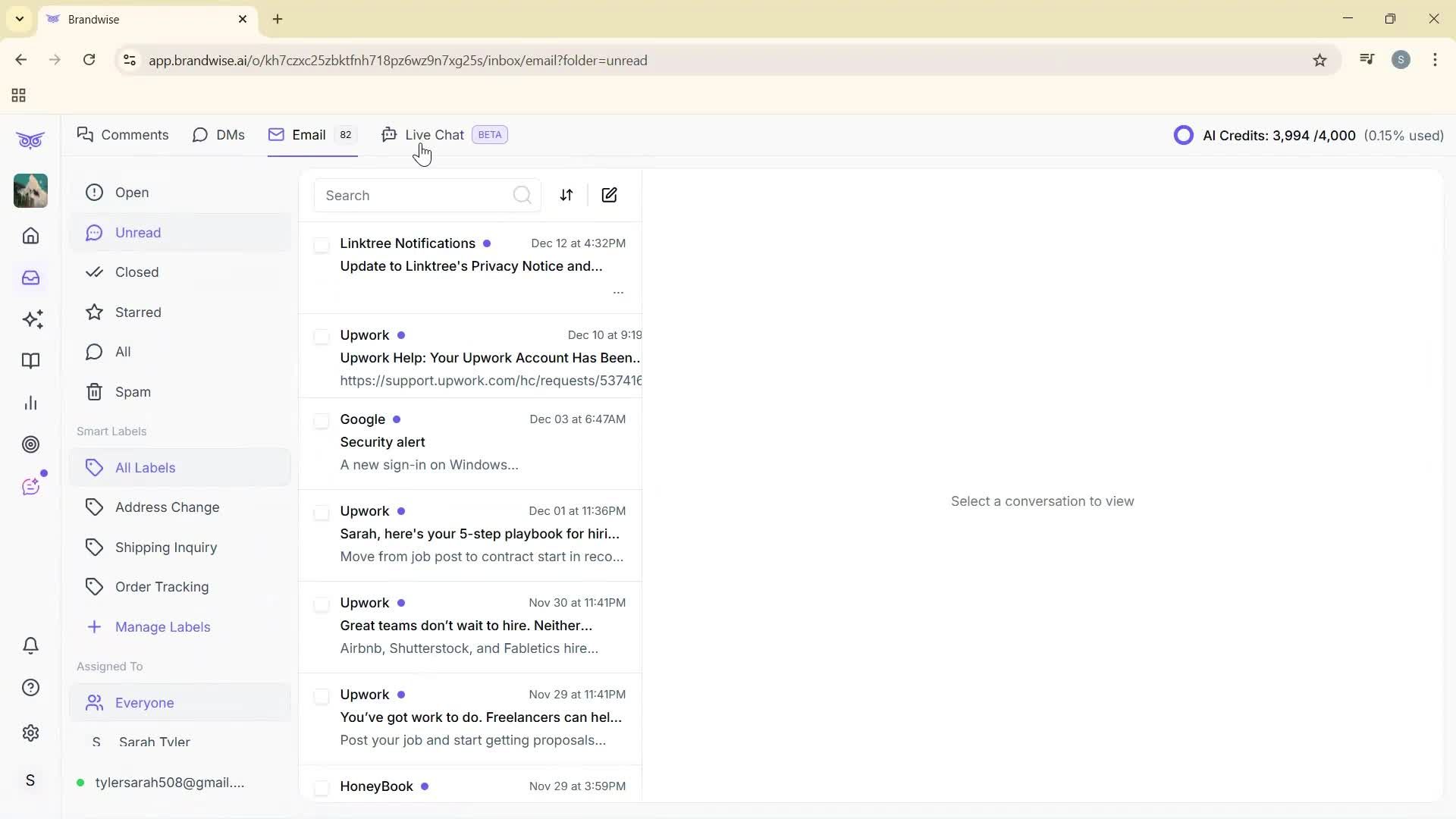Show Starred conversations
The height and width of the screenshot is (819, 1456).
point(139,312)
